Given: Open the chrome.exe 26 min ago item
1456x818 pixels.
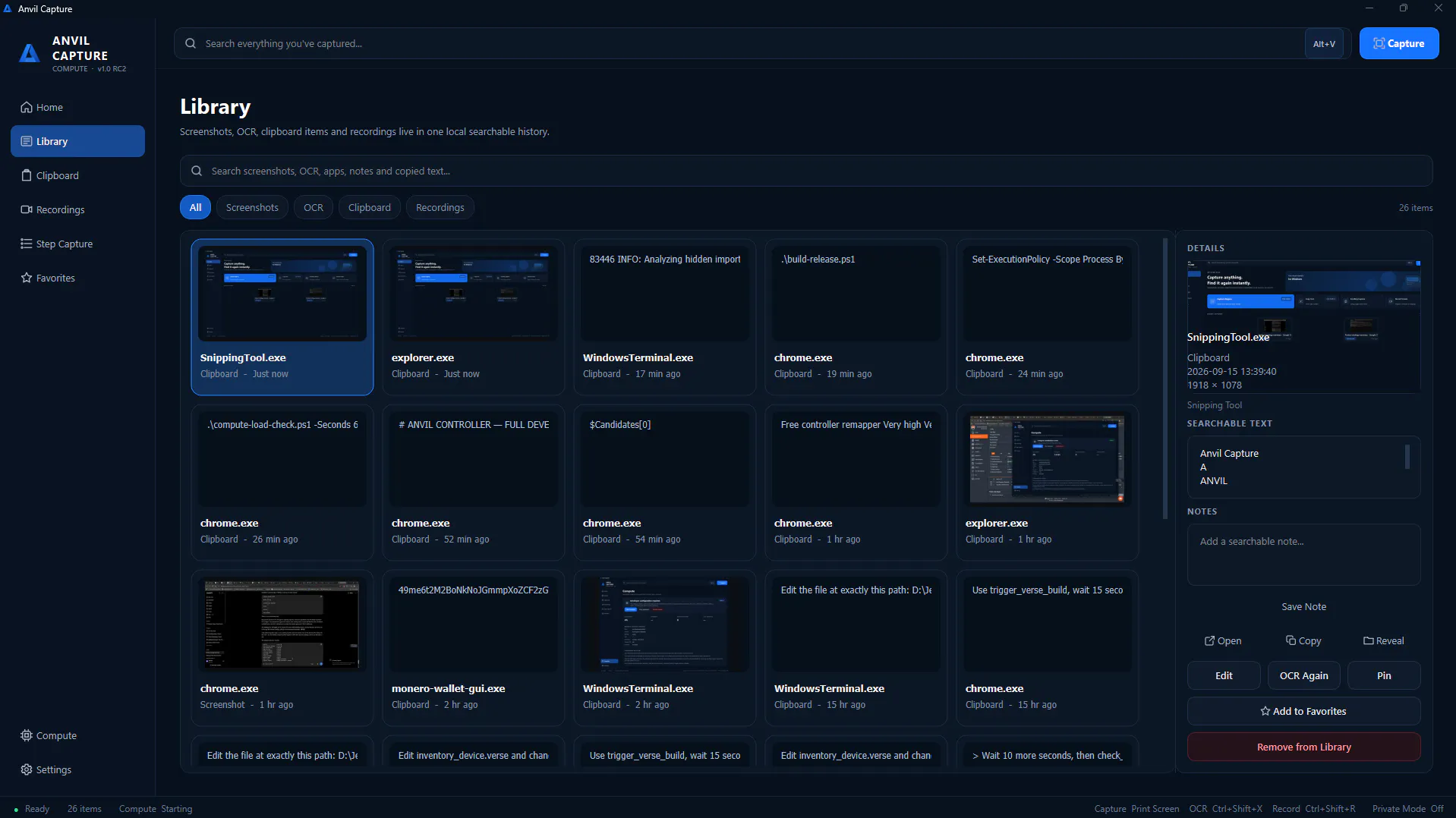Looking at the screenshot, I should pyautogui.click(x=282, y=483).
